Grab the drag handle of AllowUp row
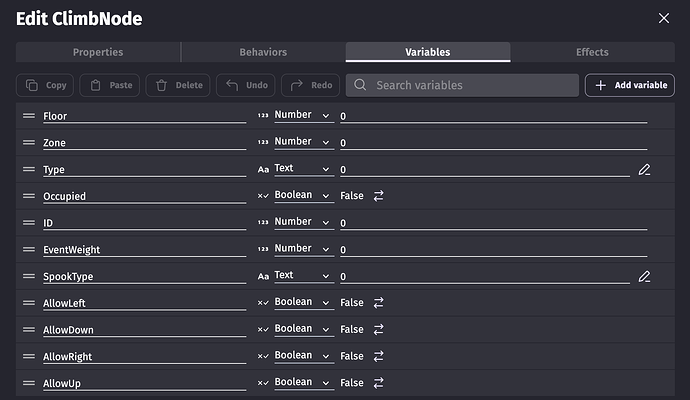Viewport: 690px width, 400px height. click(x=29, y=383)
